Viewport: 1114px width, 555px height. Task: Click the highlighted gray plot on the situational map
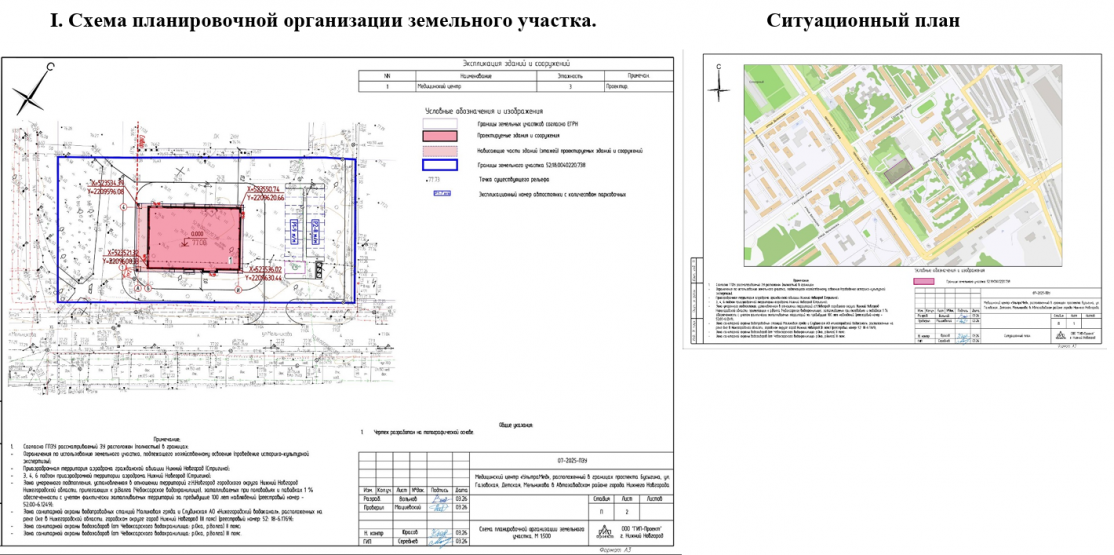point(899,170)
